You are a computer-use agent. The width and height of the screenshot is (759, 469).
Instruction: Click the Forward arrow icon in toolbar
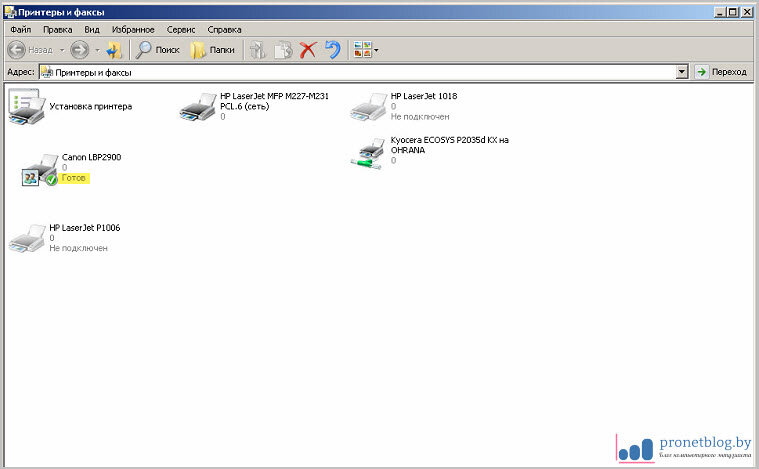click(79, 50)
